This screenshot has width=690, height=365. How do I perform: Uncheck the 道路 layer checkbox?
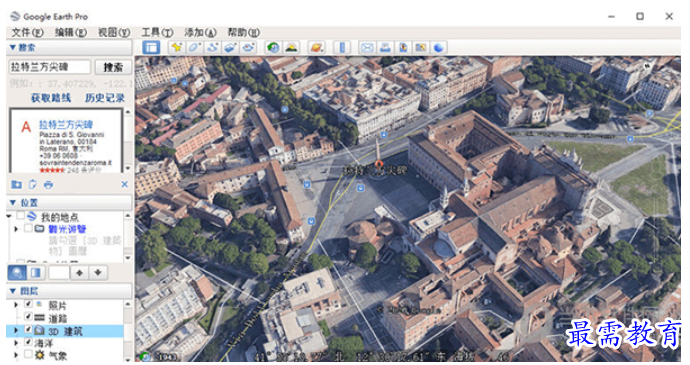(28, 317)
